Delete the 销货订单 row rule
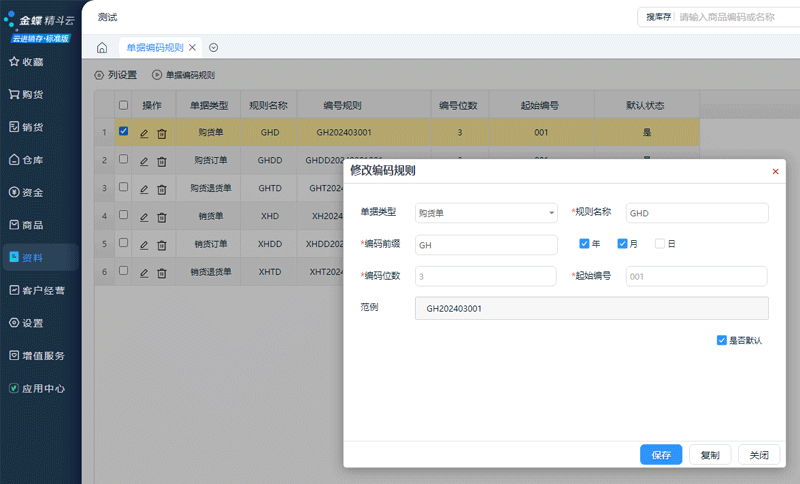800x484 pixels. [x=162, y=245]
